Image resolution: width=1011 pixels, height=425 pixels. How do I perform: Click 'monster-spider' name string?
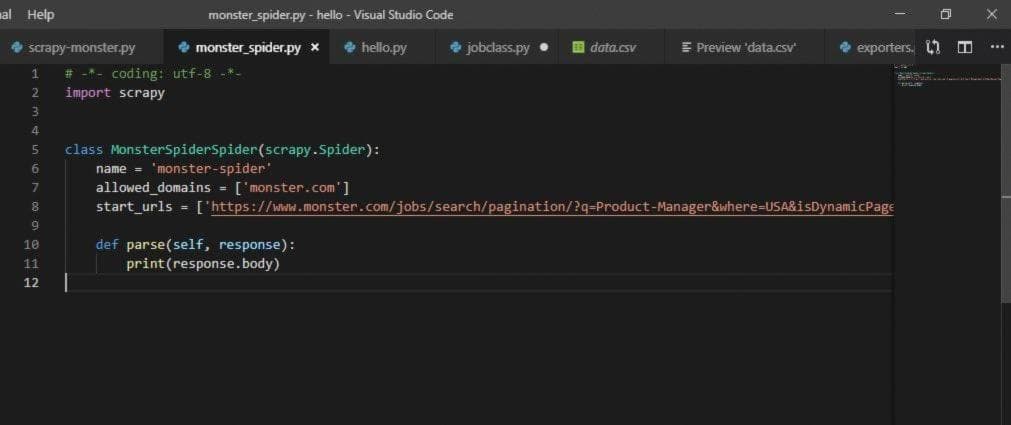210,168
